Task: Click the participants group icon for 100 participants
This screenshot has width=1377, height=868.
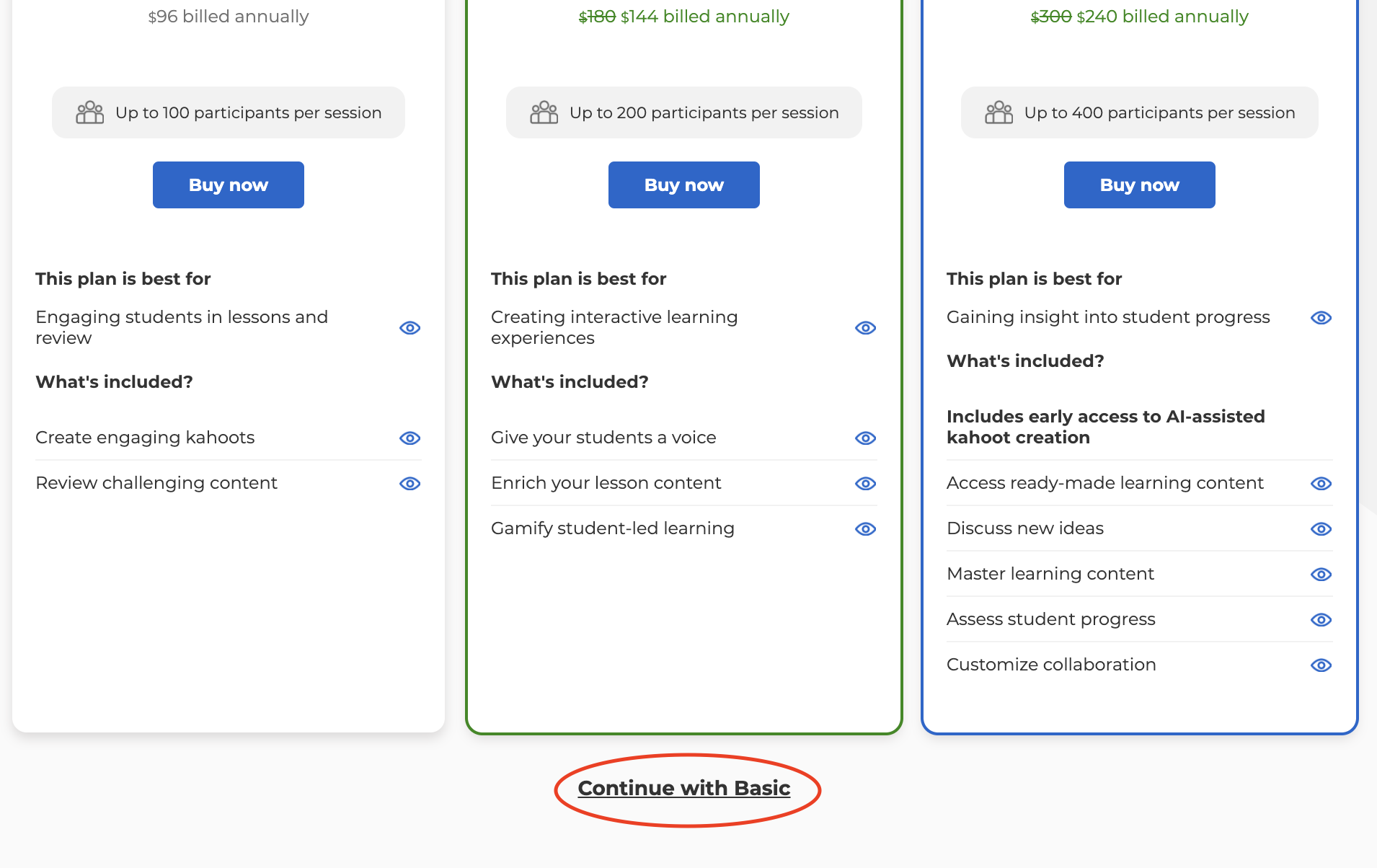Action: tap(90, 113)
